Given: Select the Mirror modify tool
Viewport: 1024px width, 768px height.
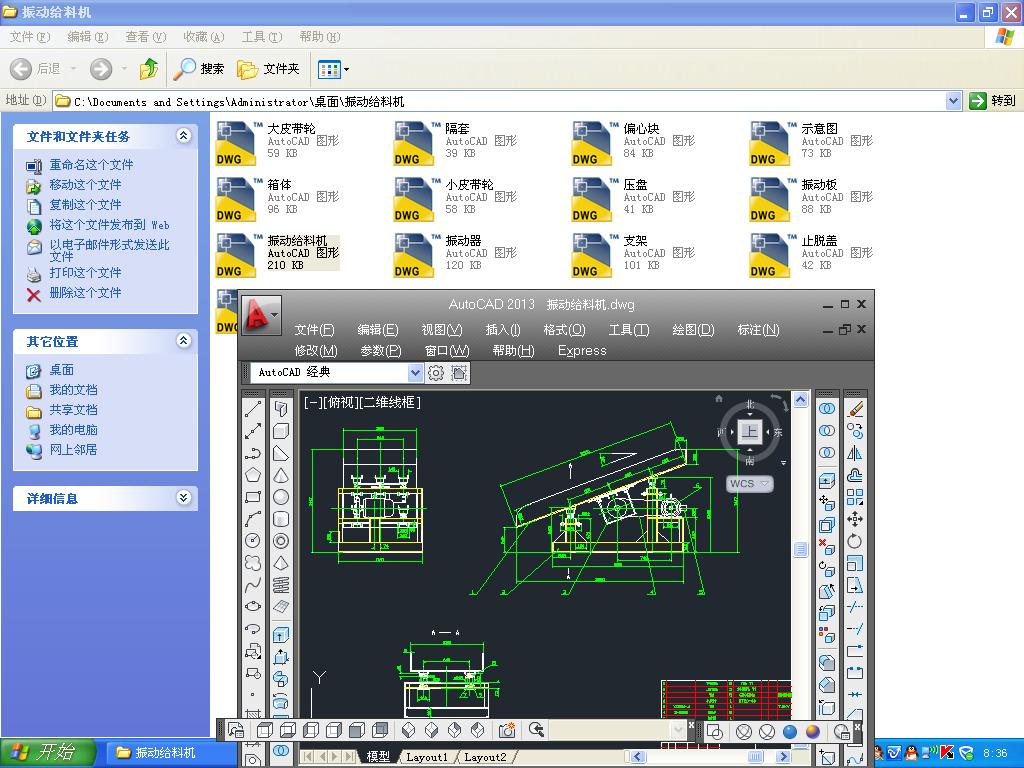Looking at the screenshot, I should click(x=855, y=452).
